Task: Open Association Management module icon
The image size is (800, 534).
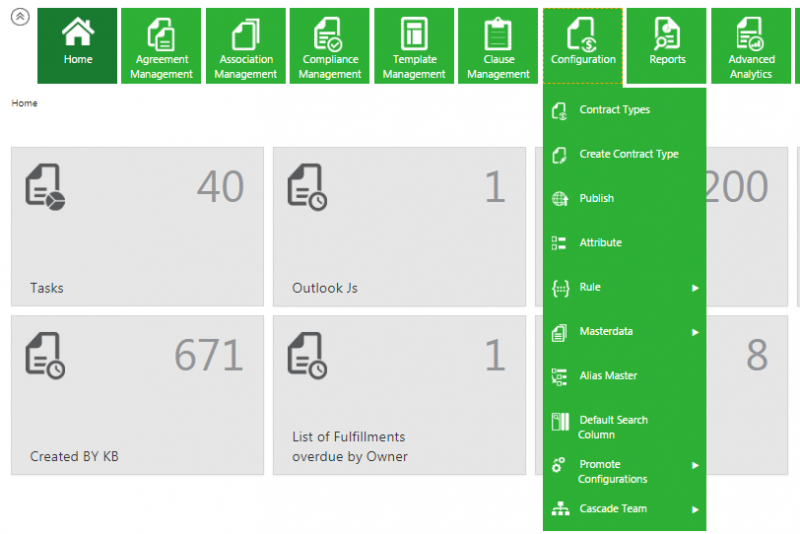Action: coord(246,35)
